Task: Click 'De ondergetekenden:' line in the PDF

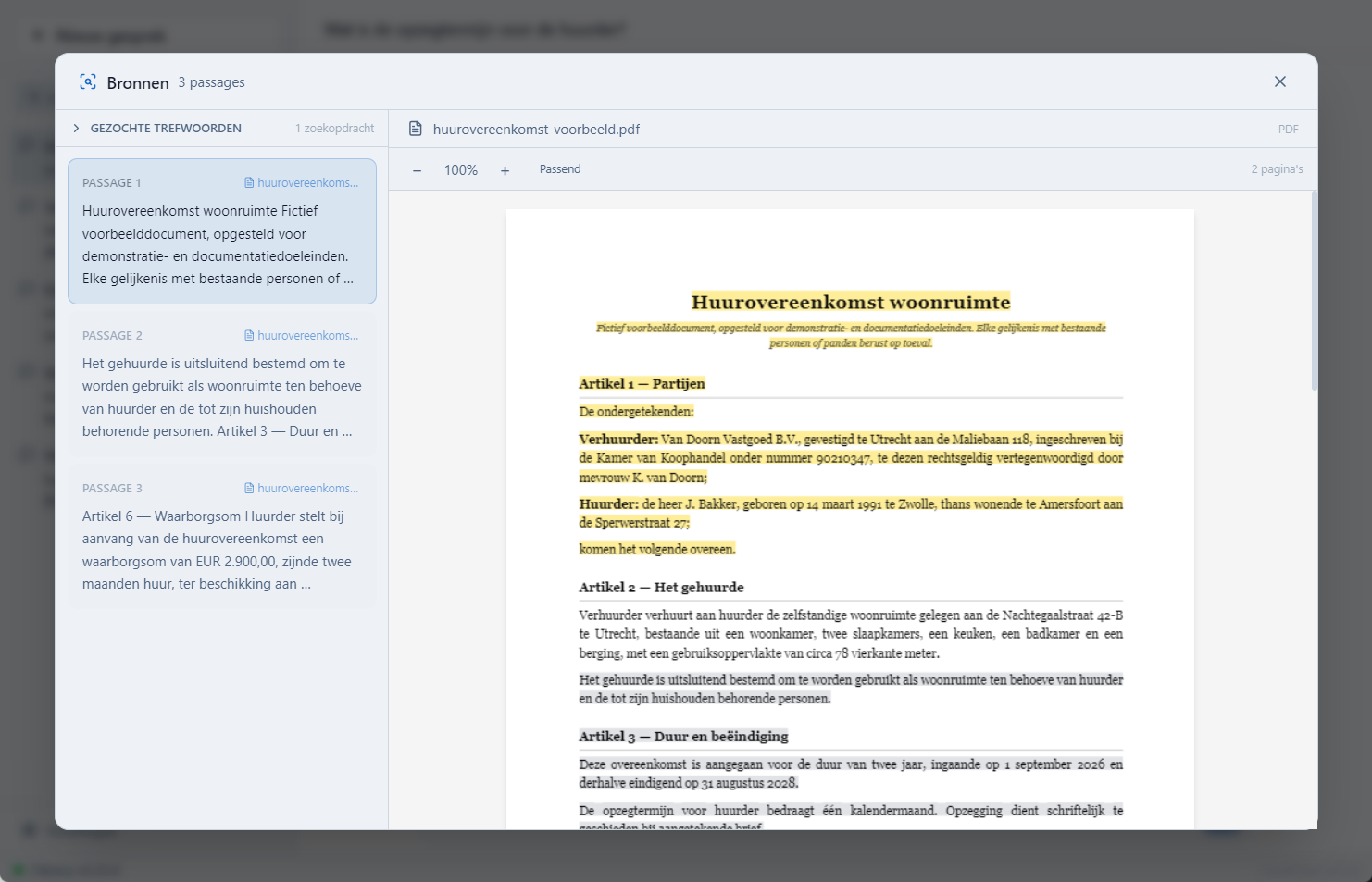Action: [636, 412]
